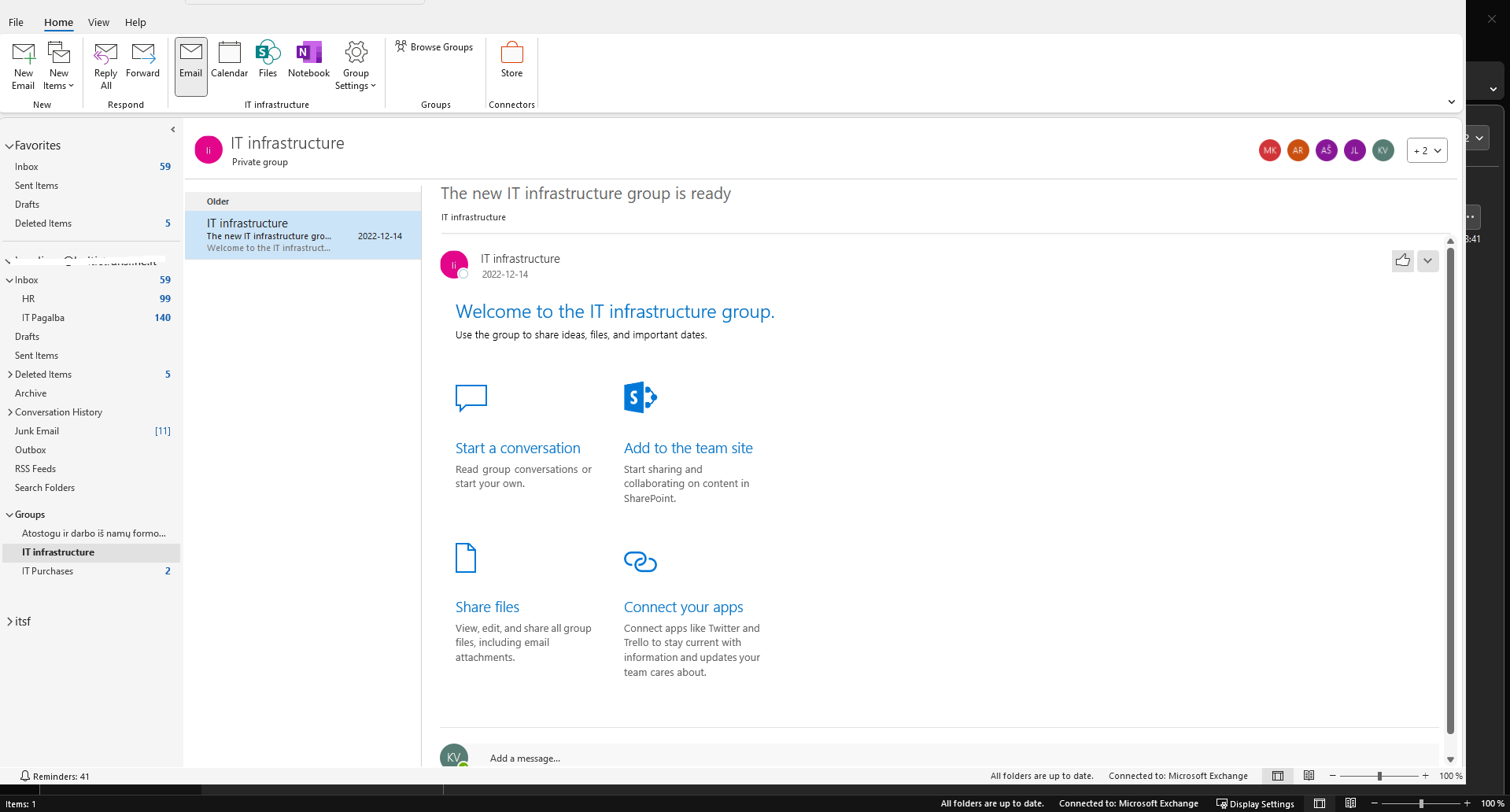This screenshot has height=812, width=1510.
Task: Like the welcome message with thumbs up
Action: click(1401, 260)
